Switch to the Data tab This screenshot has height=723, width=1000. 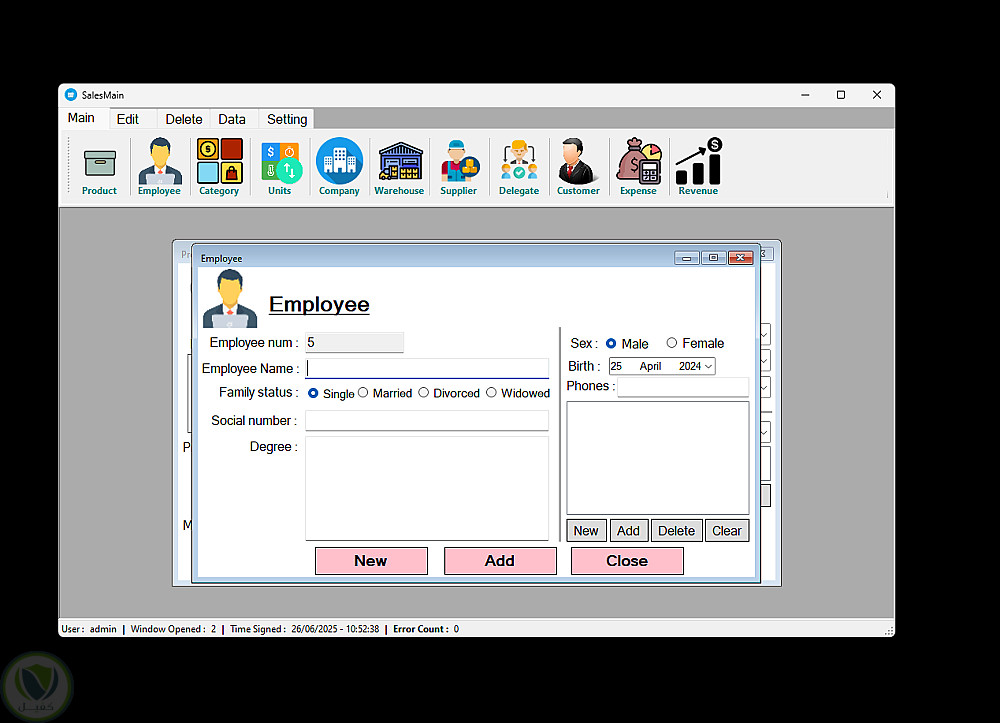232,119
